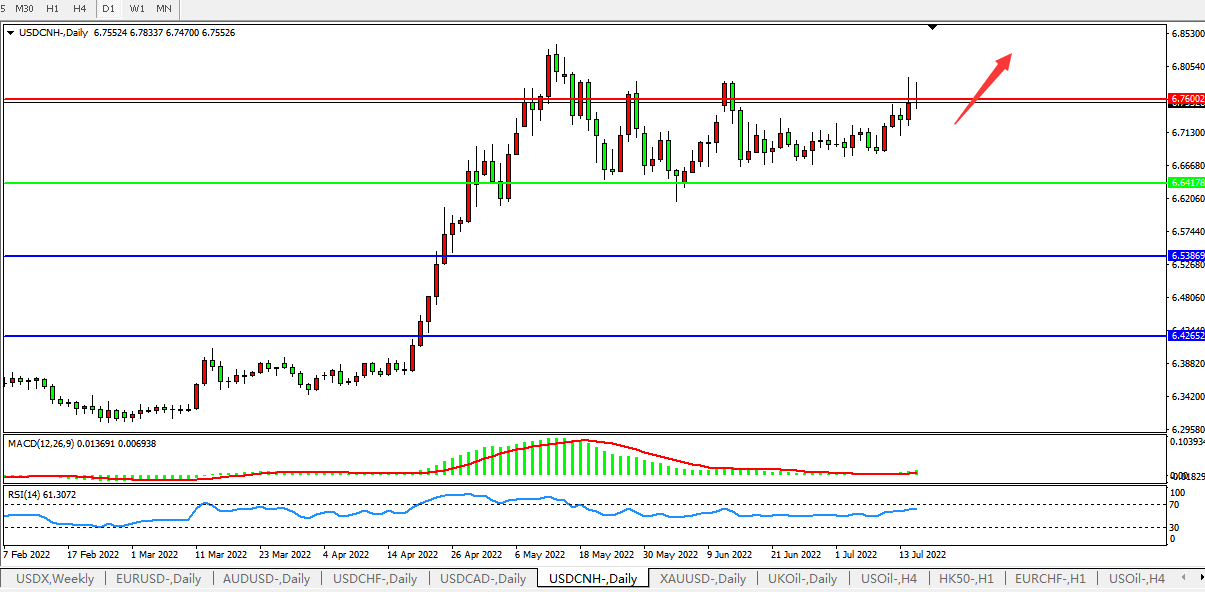Select the D1 daily timeframe
Screen dimensions: 1205x592
pyautogui.click(x=108, y=9)
